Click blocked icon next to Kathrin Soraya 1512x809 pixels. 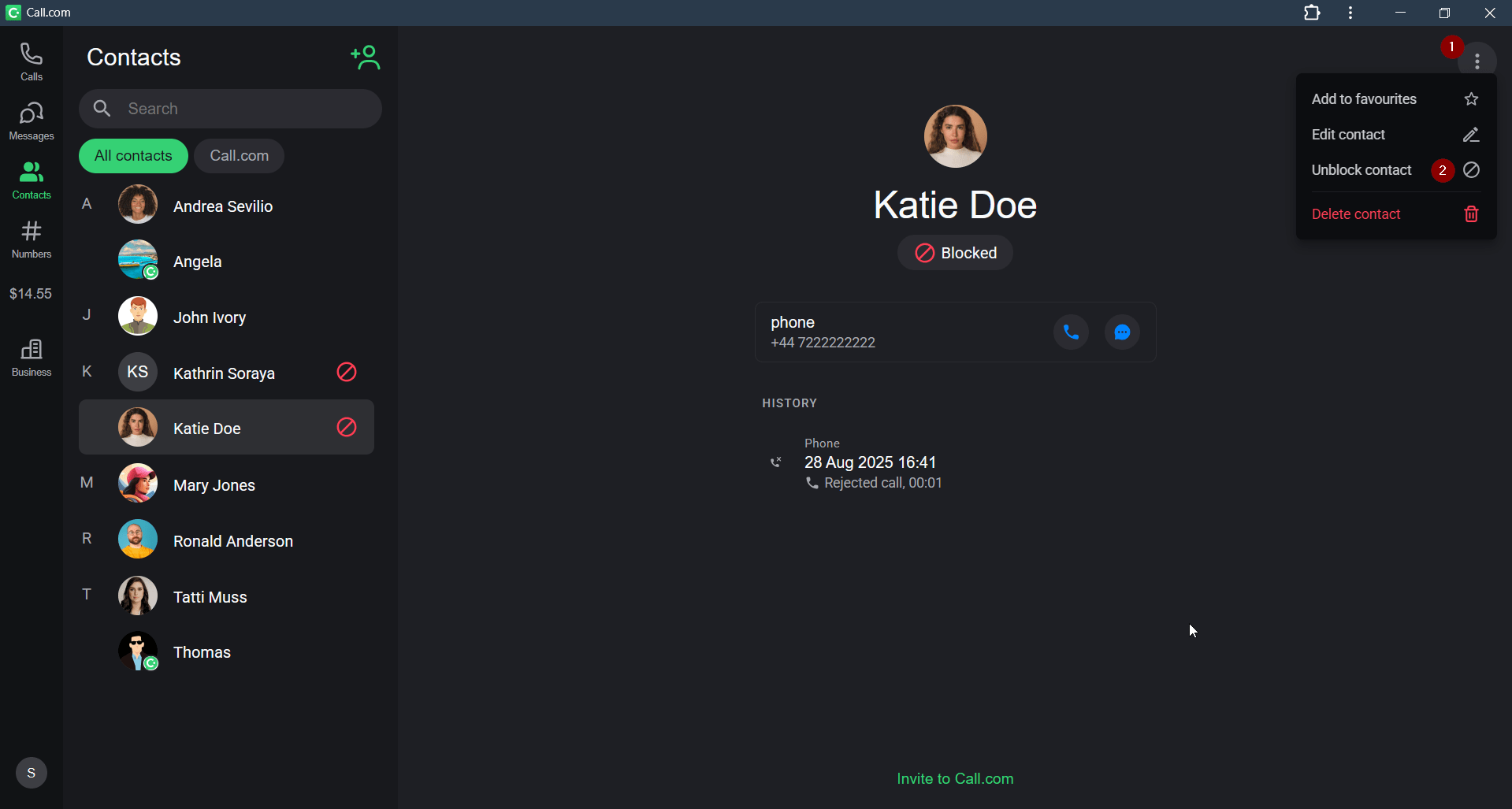pos(347,372)
